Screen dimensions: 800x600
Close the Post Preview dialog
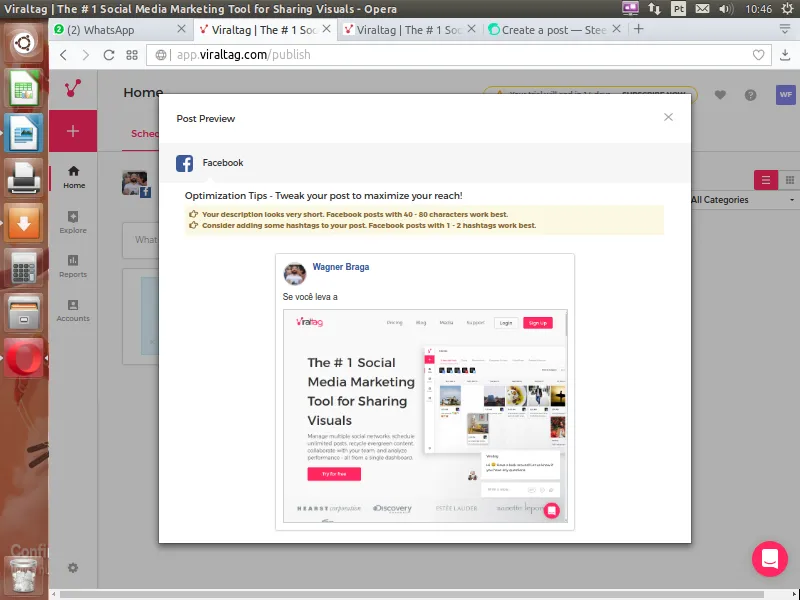pos(668,117)
